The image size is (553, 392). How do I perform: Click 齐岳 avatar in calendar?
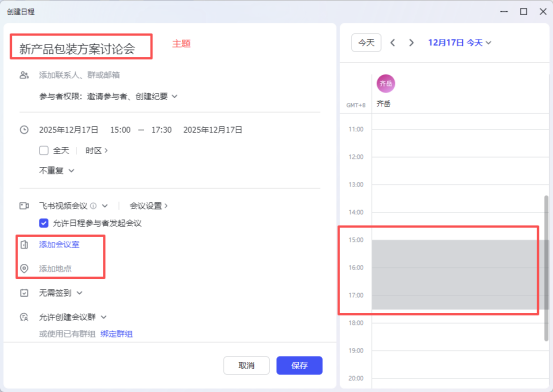point(386,84)
